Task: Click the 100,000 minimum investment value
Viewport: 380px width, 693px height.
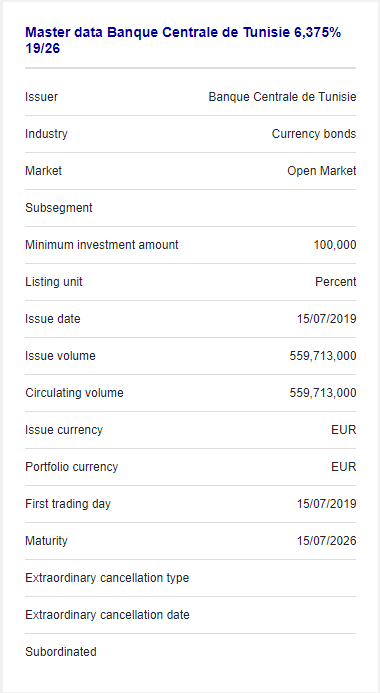Action: [x=335, y=245]
